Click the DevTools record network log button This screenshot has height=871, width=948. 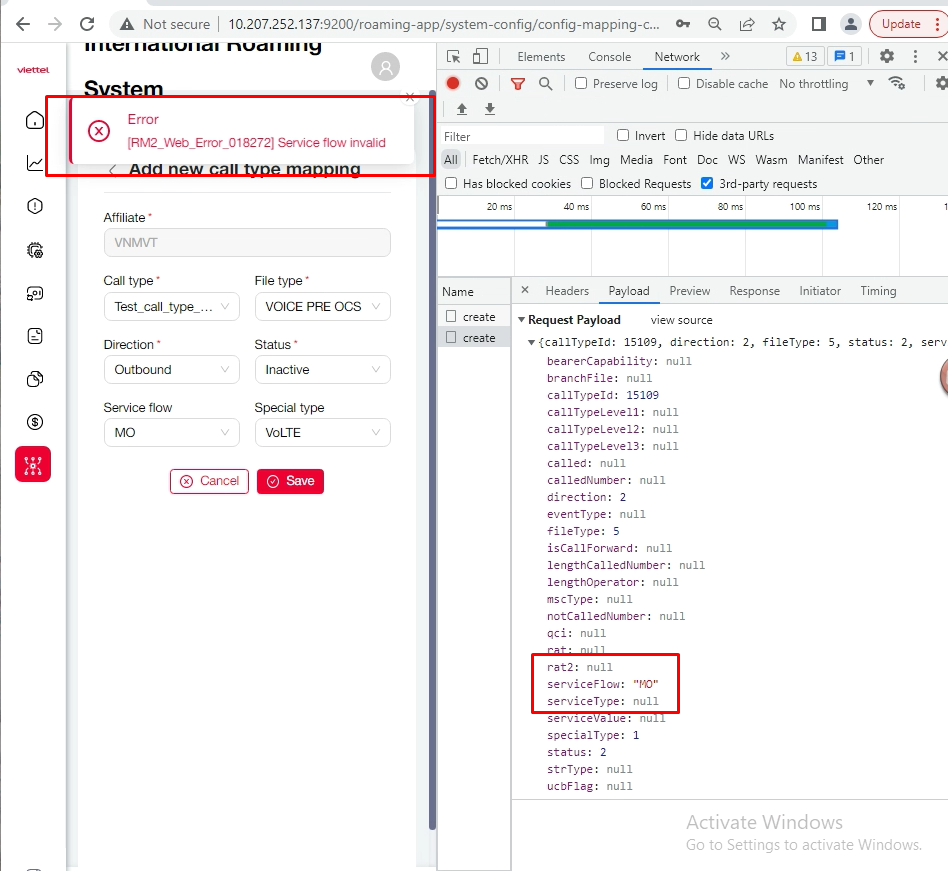(x=453, y=84)
